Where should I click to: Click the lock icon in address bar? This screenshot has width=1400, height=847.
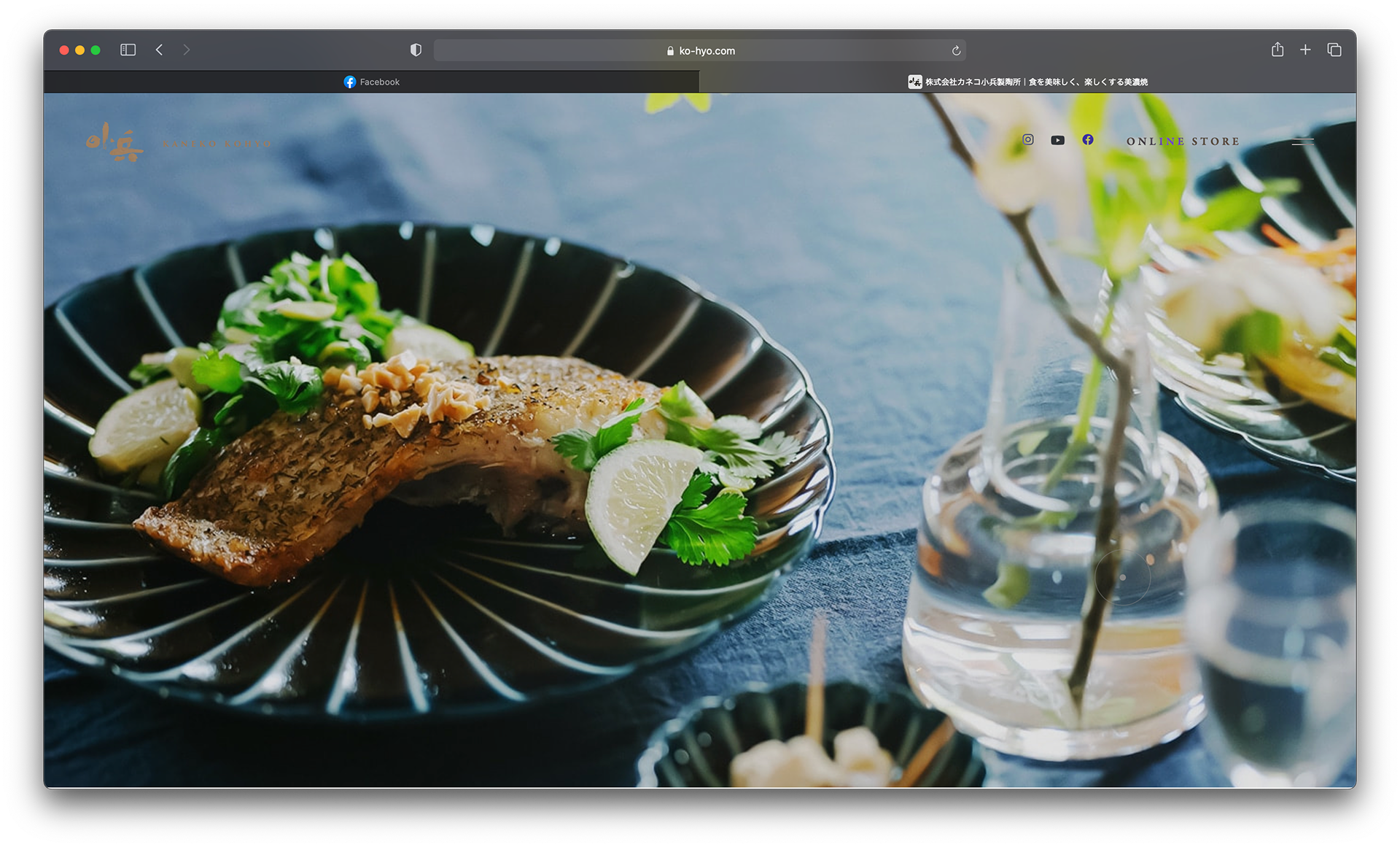pos(670,50)
